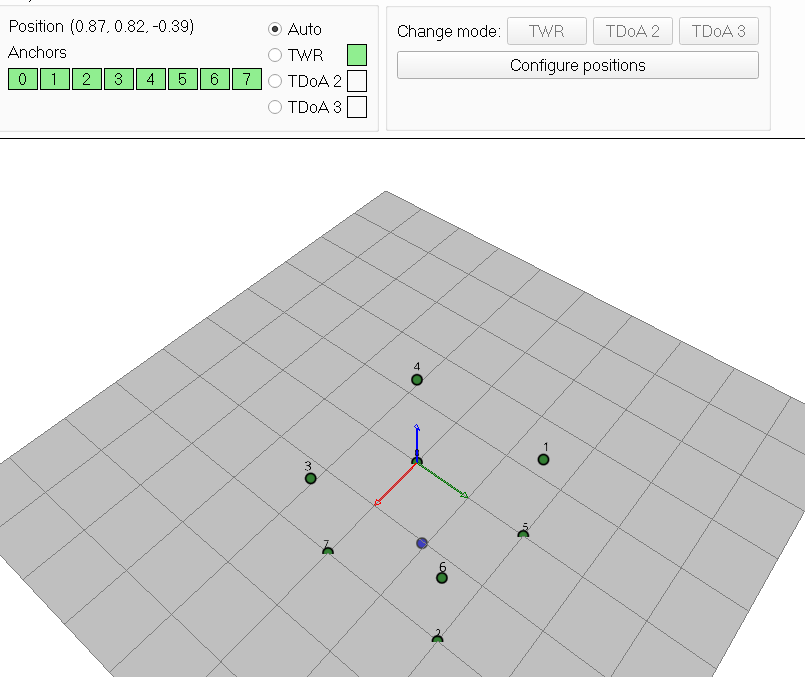Image resolution: width=805 pixels, height=677 pixels.
Task: Select anchor 6 marker on the grid
Action: coord(442,578)
